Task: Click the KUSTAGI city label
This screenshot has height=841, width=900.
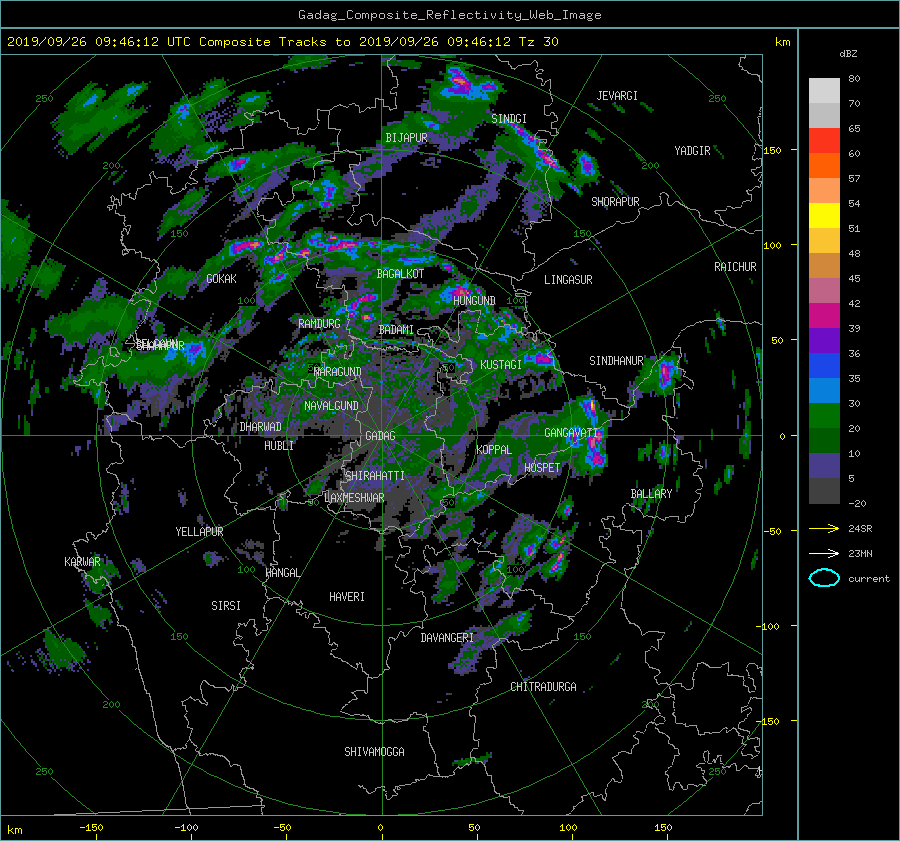Action: [501, 365]
